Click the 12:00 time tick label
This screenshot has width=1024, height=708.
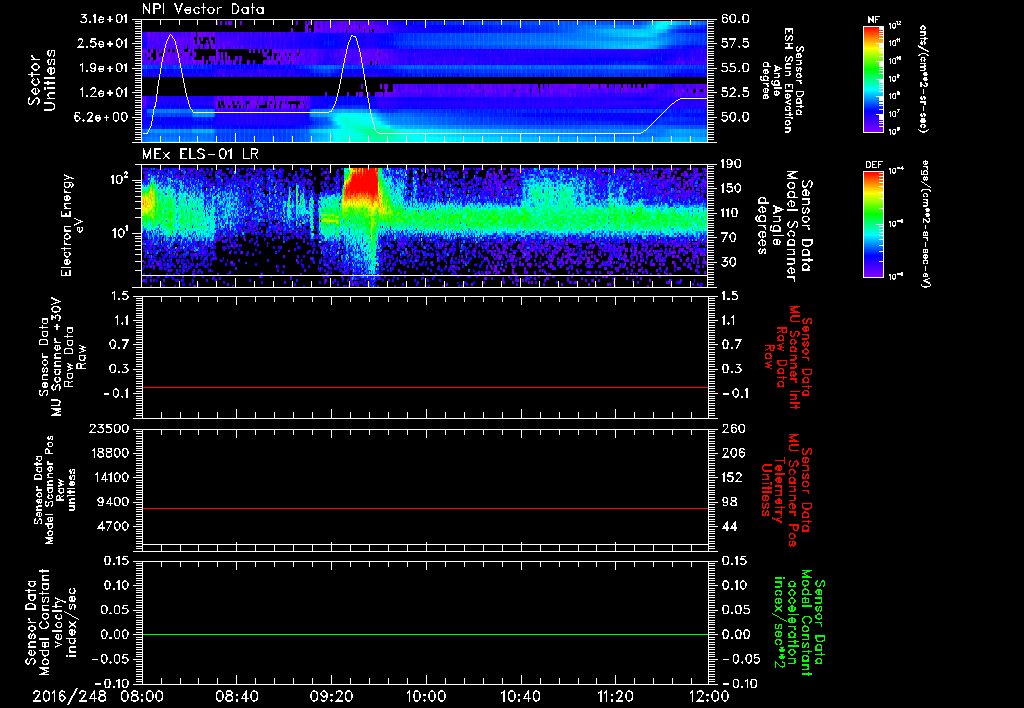click(709, 696)
